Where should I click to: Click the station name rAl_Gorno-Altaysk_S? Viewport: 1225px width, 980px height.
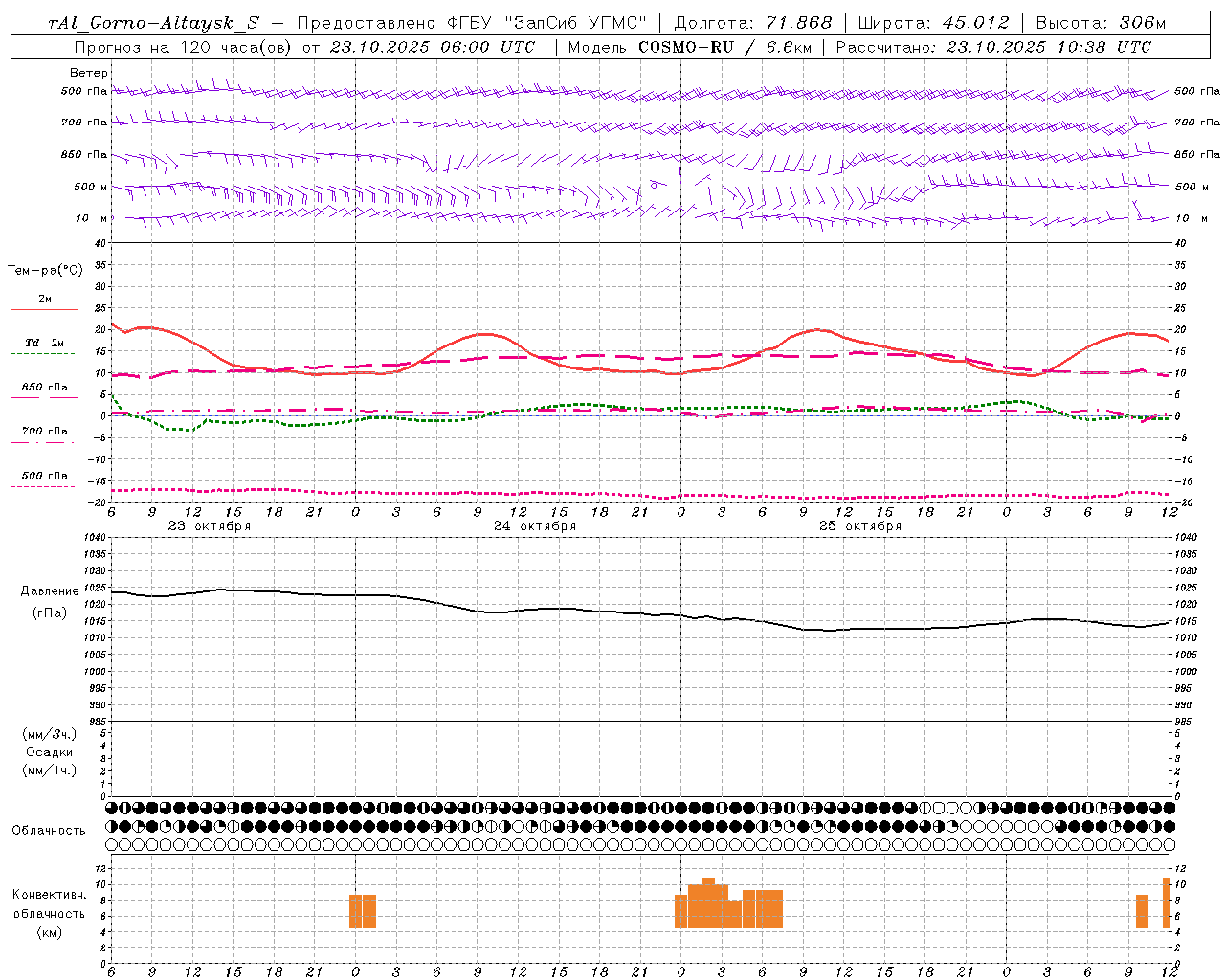coord(152,24)
